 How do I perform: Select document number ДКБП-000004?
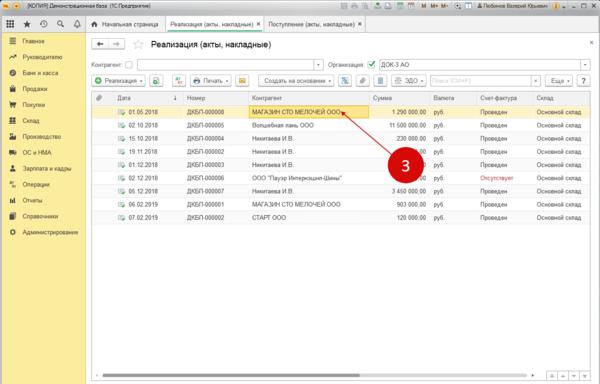[x=205, y=138]
